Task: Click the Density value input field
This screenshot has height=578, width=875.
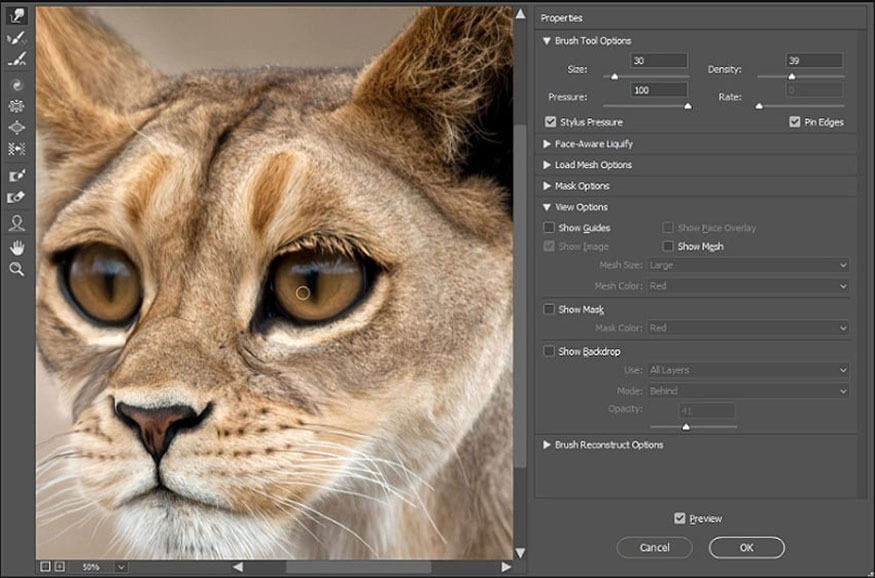Action: (x=814, y=61)
